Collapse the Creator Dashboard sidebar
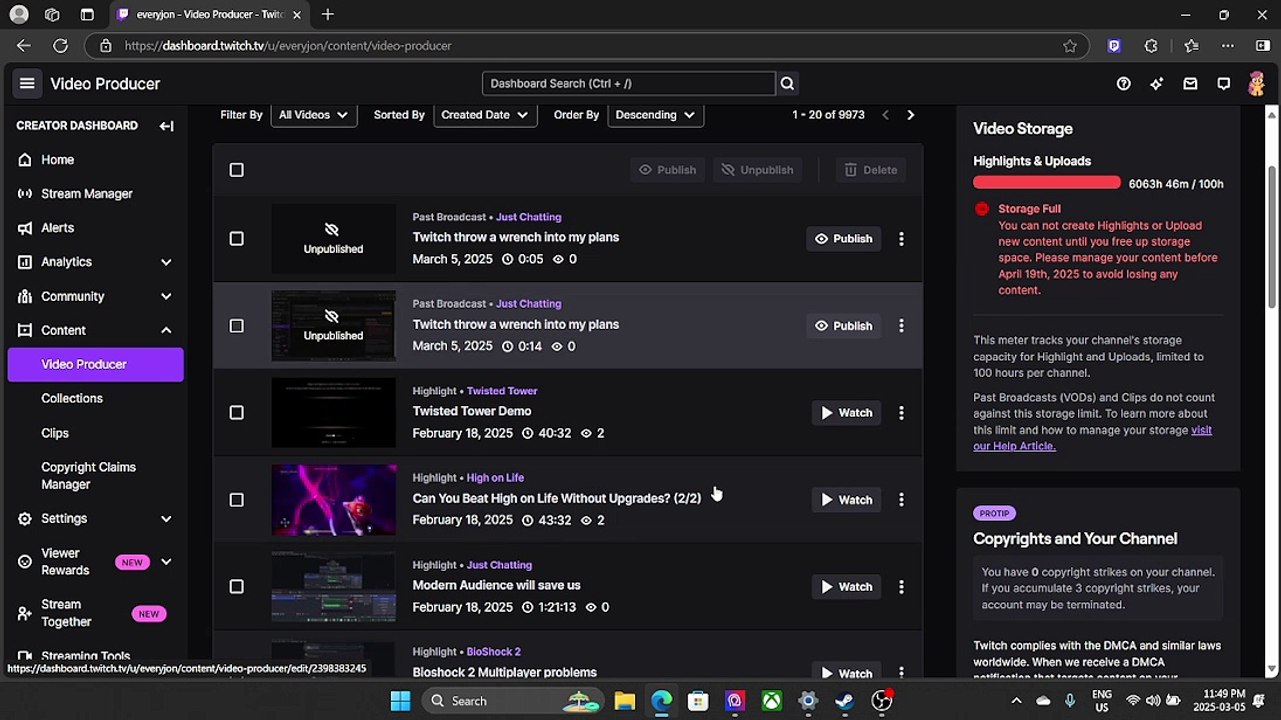This screenshot has width=1281, height=720. tap(166, 126)
